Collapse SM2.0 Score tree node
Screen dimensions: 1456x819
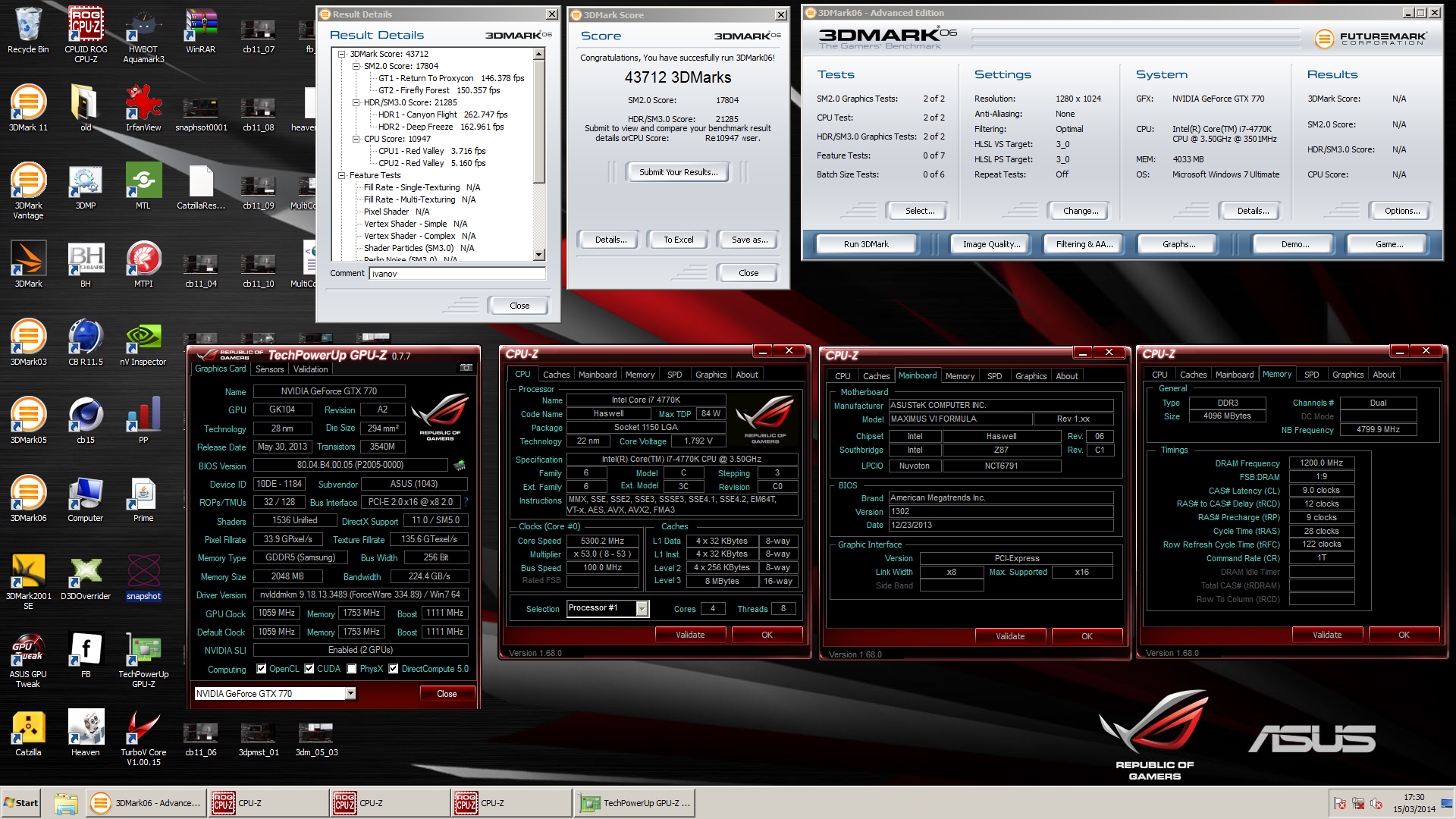pos(356,66)
